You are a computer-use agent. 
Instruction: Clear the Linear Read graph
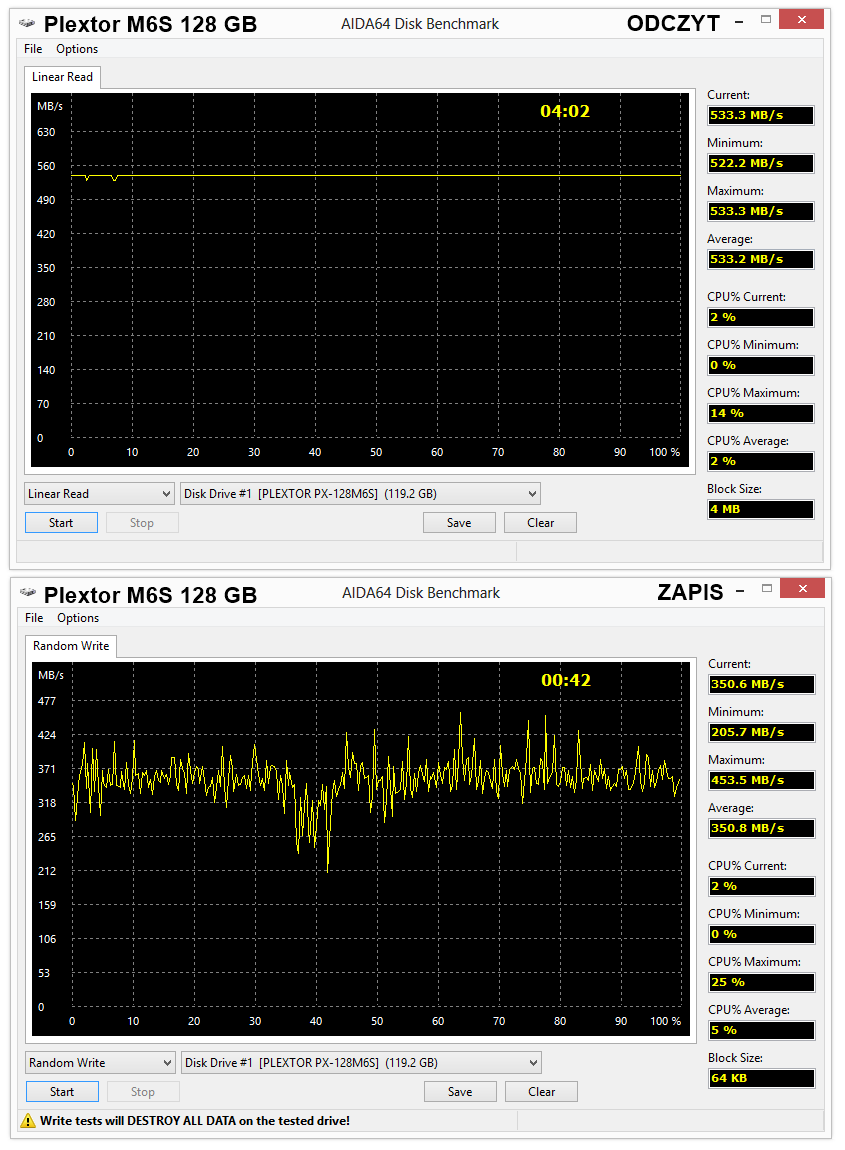click(x=541, y=523)
